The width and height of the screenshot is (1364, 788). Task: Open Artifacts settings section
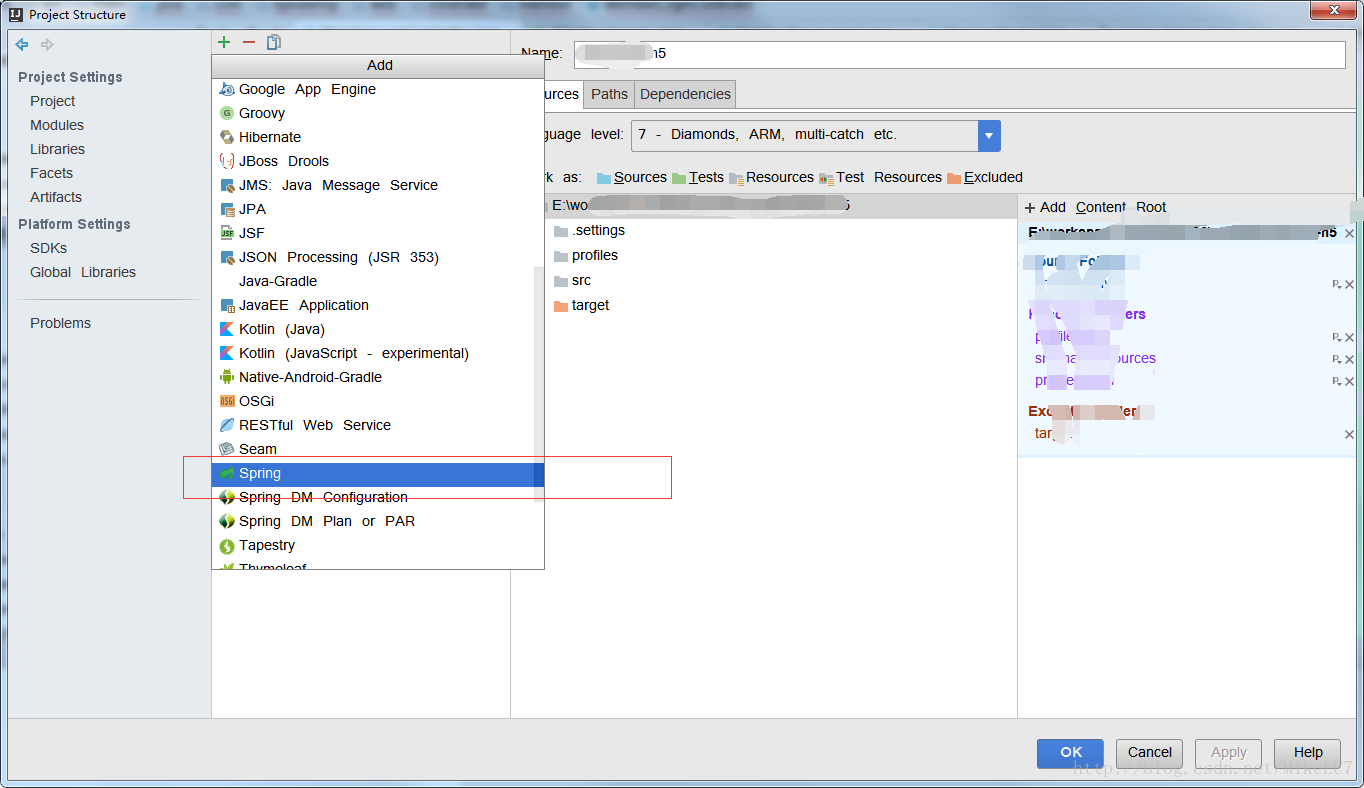click(x=56, y=197)
